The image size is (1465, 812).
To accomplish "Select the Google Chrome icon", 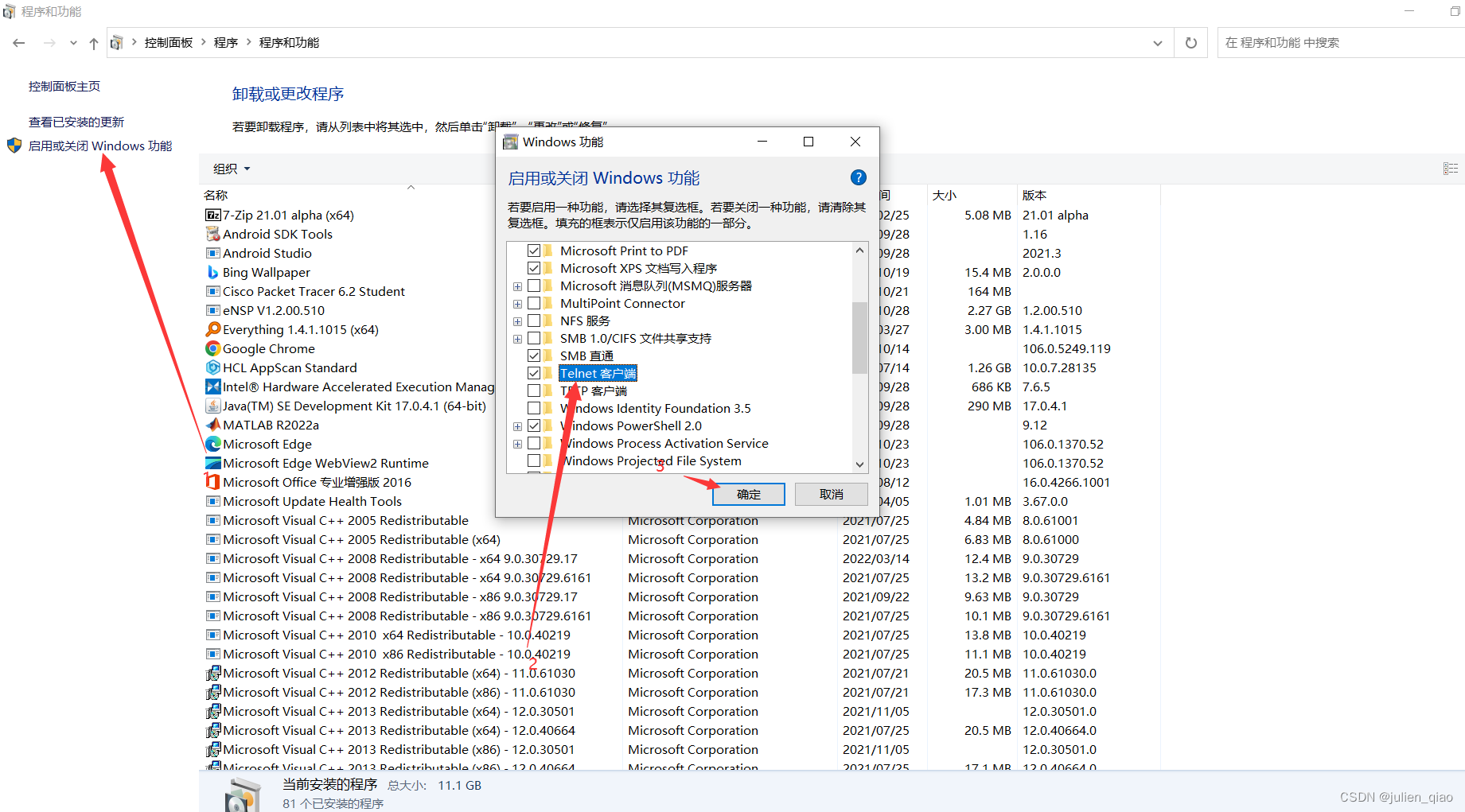I will (212, 348).
